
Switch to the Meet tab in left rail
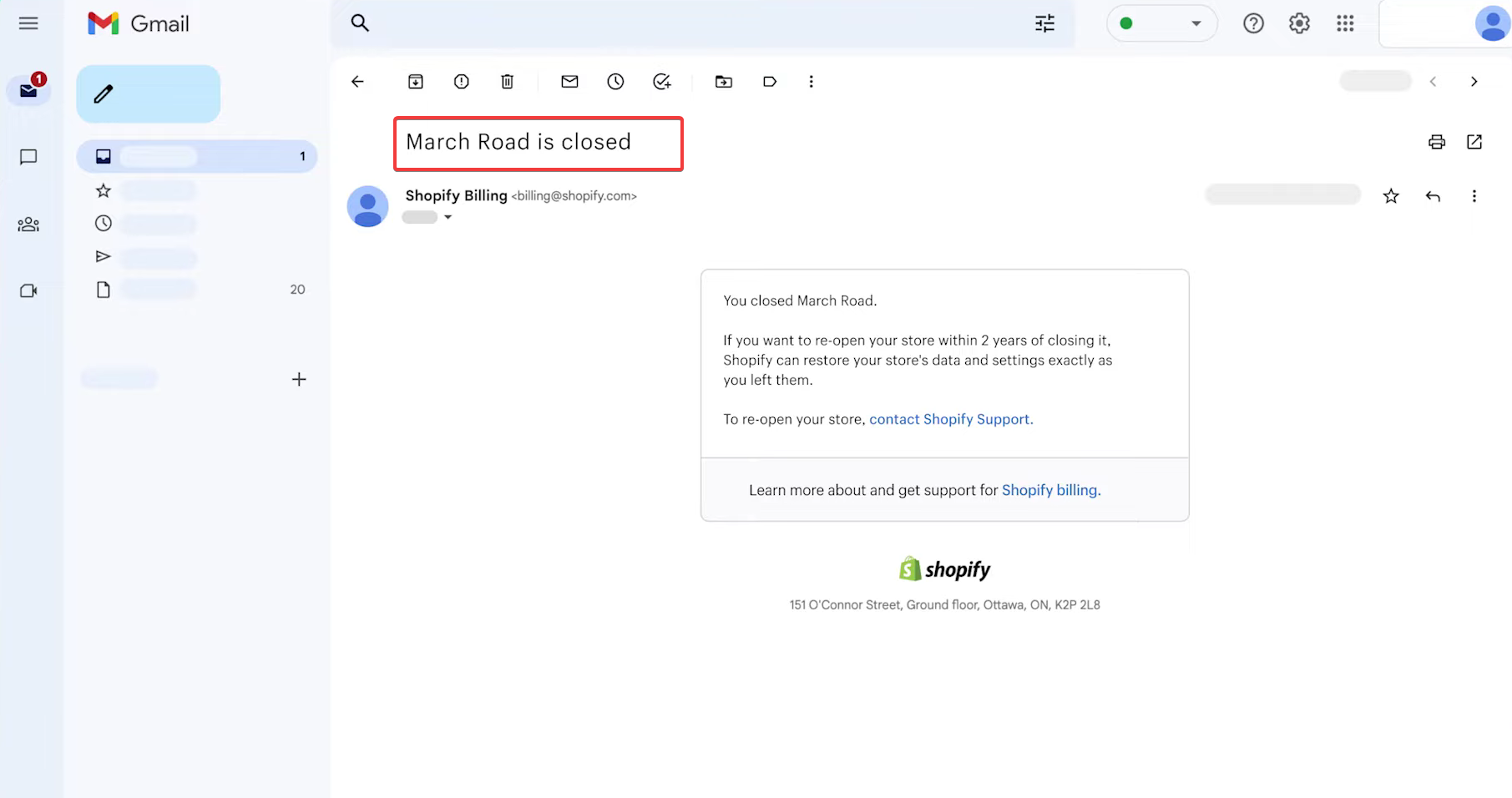(28, 291)
